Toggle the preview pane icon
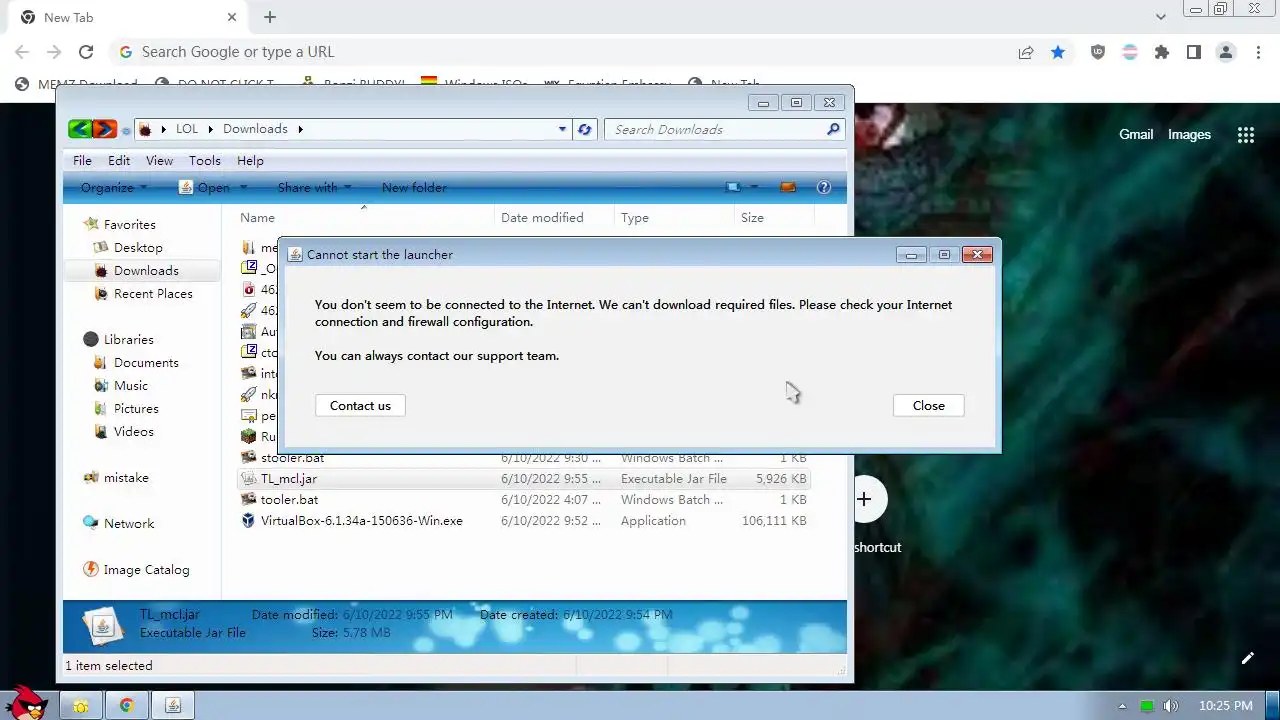Screen dimensions: 1280x720 (x=788, y=187)
